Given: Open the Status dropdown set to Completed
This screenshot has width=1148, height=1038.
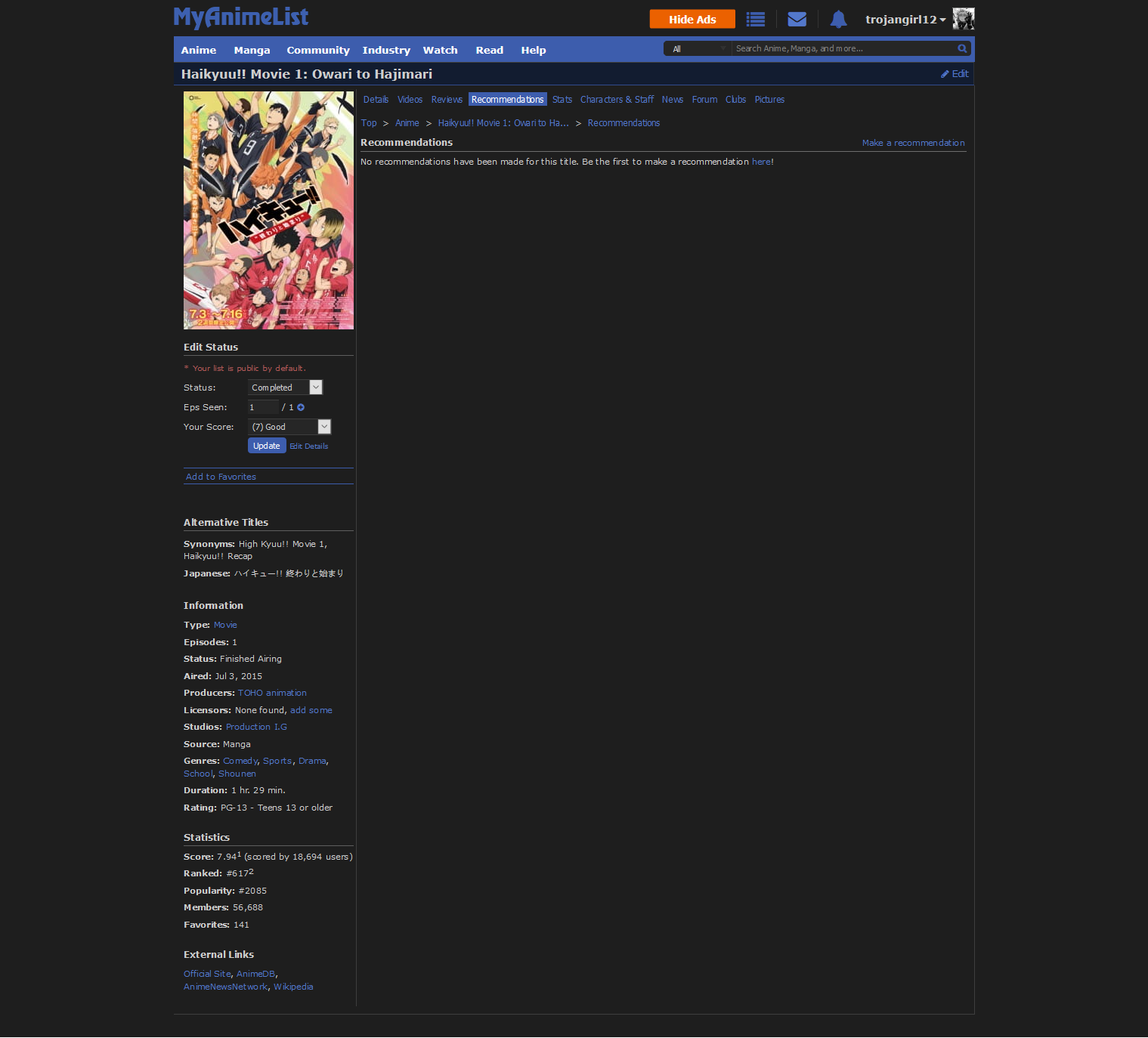Looking at the screenshot, I should tap(285, 388).
